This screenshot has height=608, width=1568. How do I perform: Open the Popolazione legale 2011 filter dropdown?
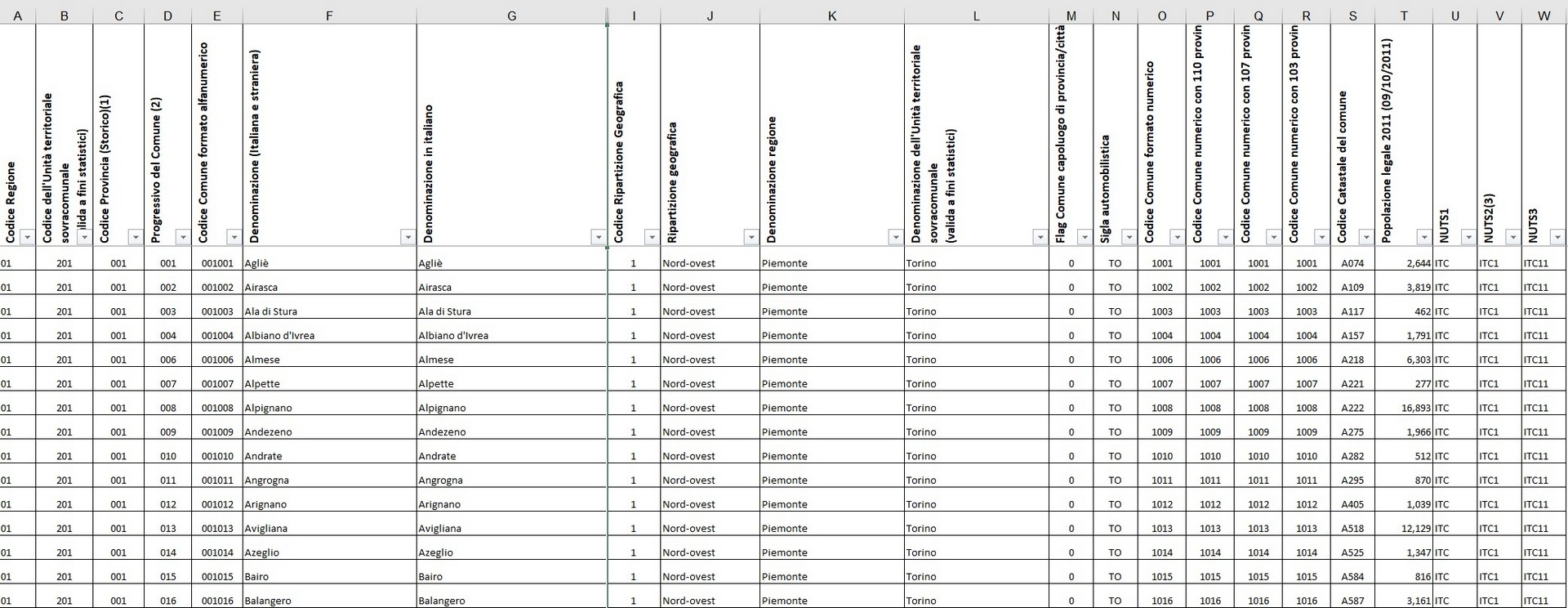(x=1423, y=237)
